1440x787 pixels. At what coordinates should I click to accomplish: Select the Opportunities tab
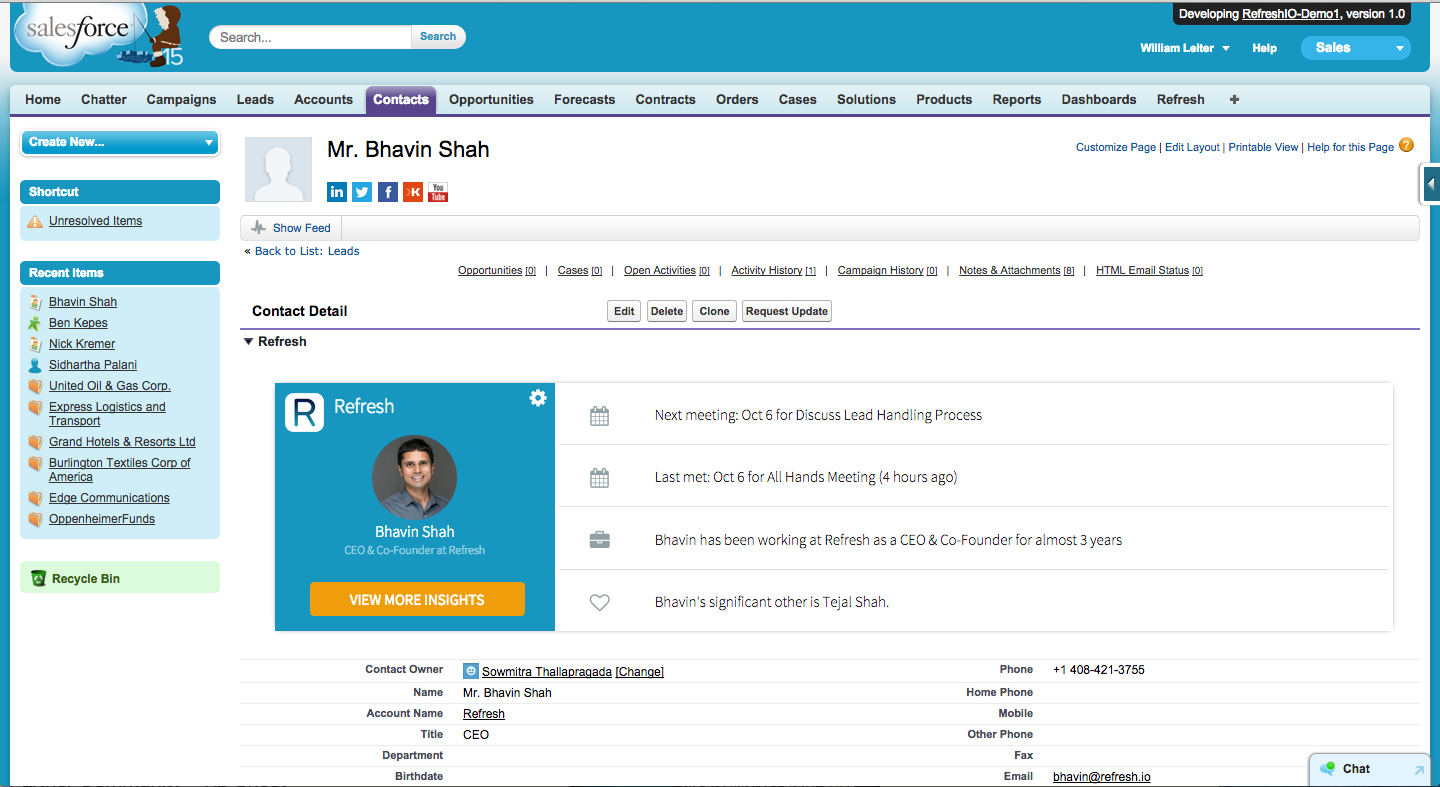491,99
